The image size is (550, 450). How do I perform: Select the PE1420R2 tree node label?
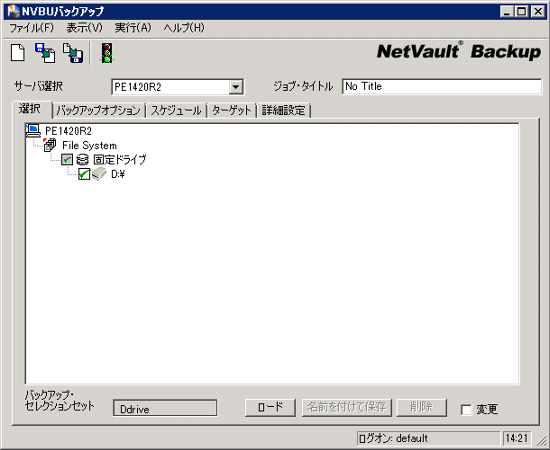68,131
